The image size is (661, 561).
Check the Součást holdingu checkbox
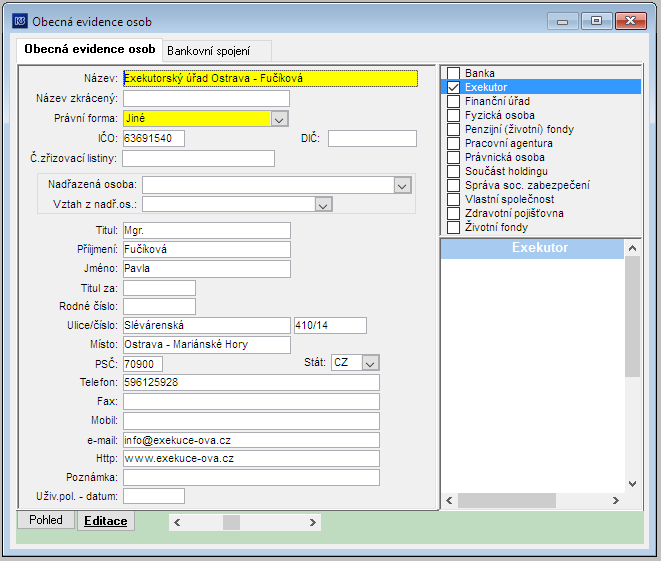point(453,171)
